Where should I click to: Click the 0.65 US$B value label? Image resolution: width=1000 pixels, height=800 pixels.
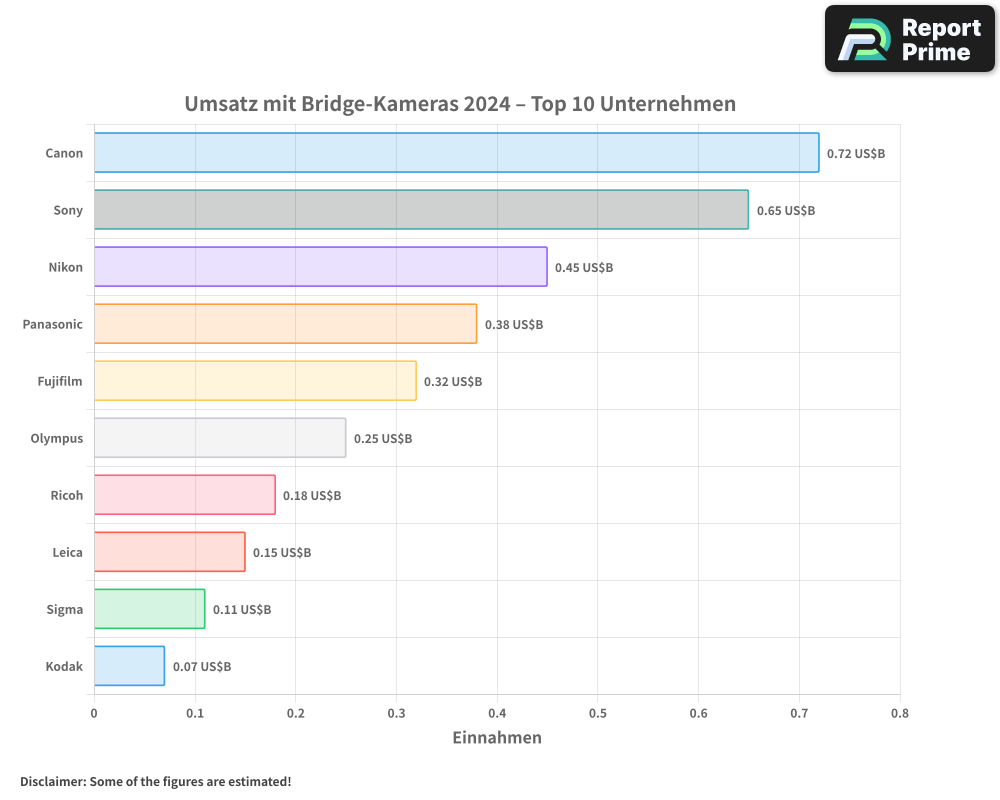click(x=784, y=211)
